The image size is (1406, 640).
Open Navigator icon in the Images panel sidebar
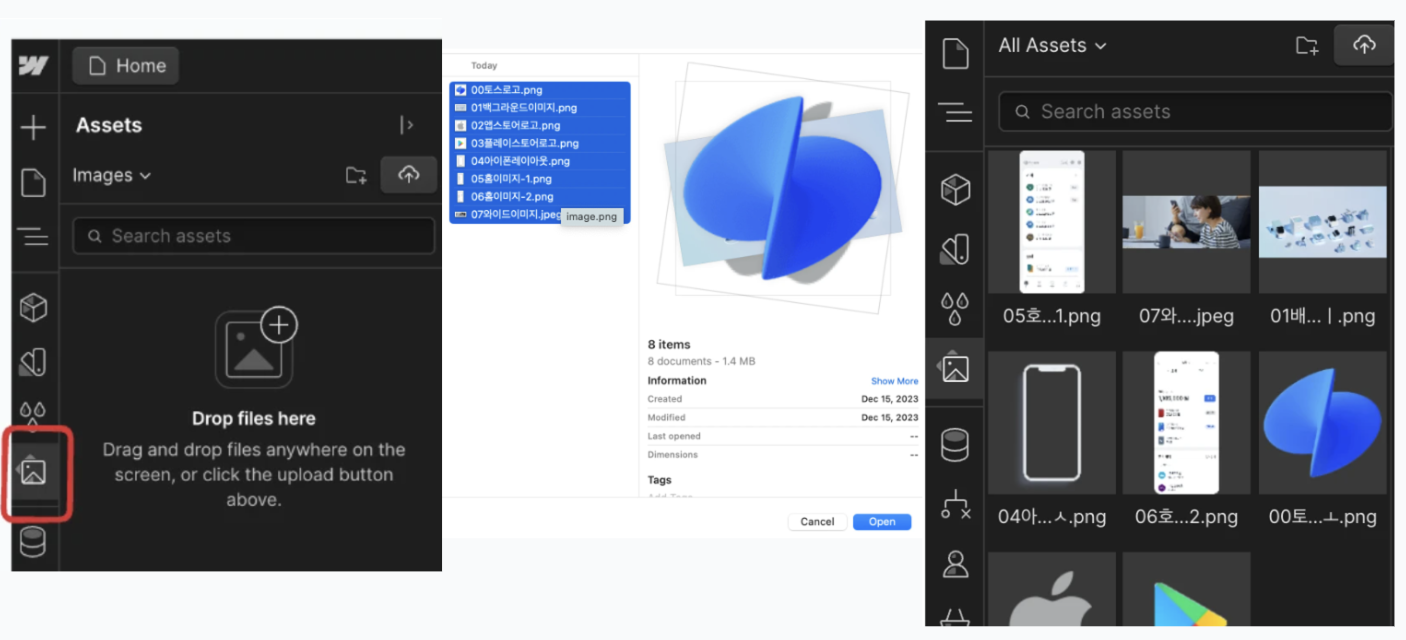[x=34, y=237]
